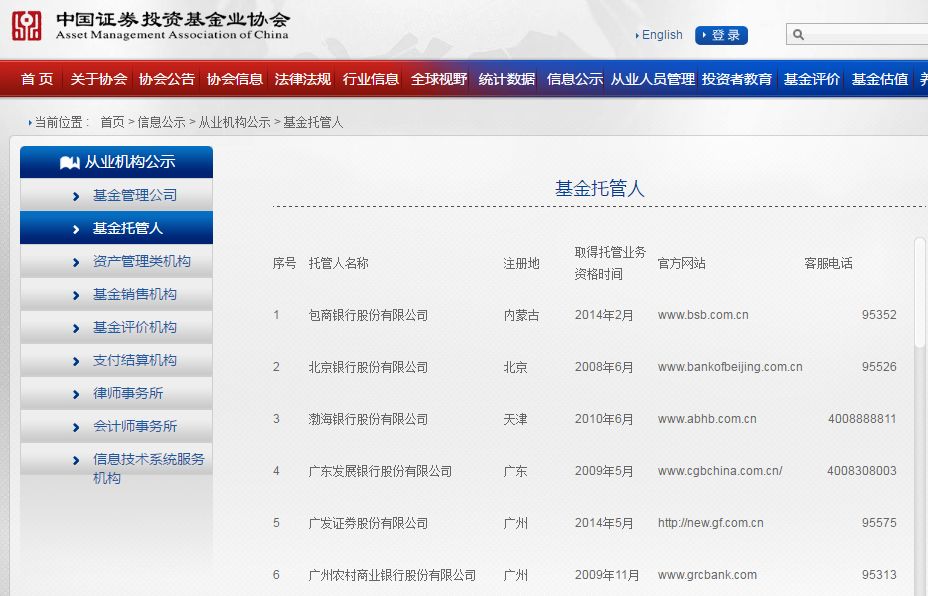928x596 pixels.
Task: Open the 首页 main menu item
Action: (x=37, y=79)
